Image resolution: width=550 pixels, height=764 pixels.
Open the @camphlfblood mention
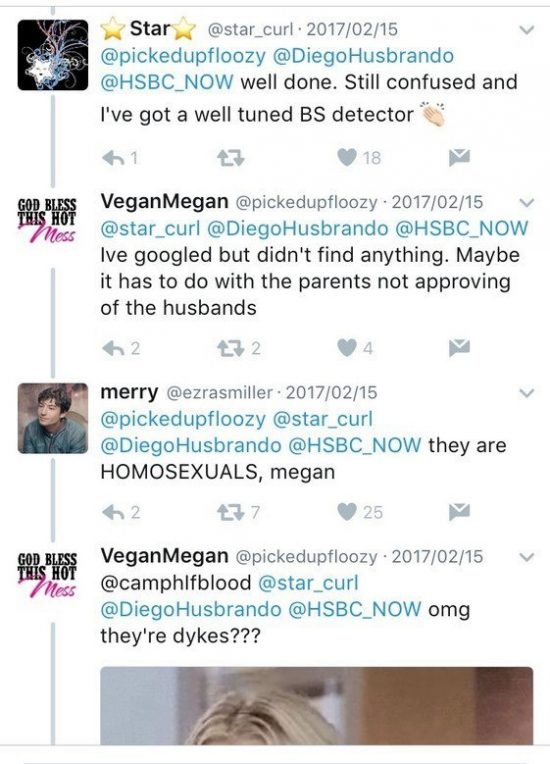coord(176,583)
